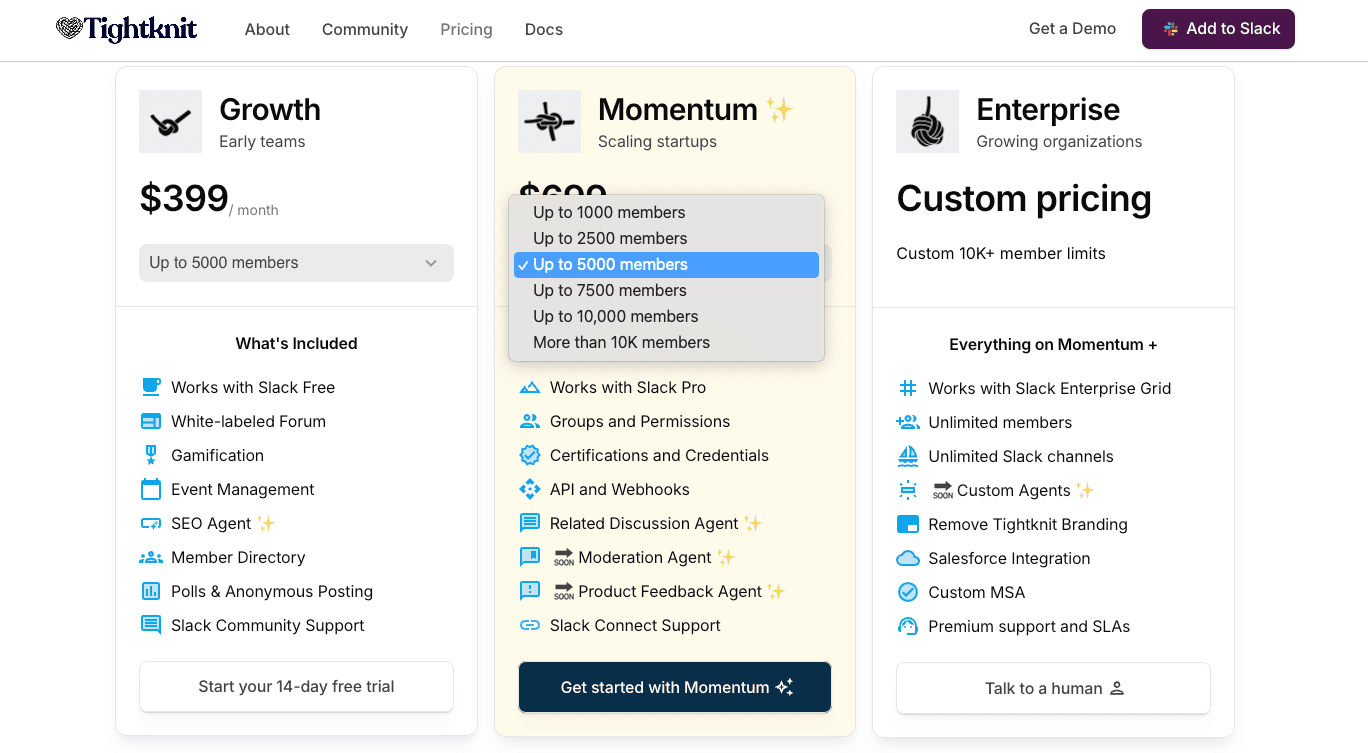Open the Growth plan members dropdown
The image size is (1368, 753).
click(x=296, y=263)
